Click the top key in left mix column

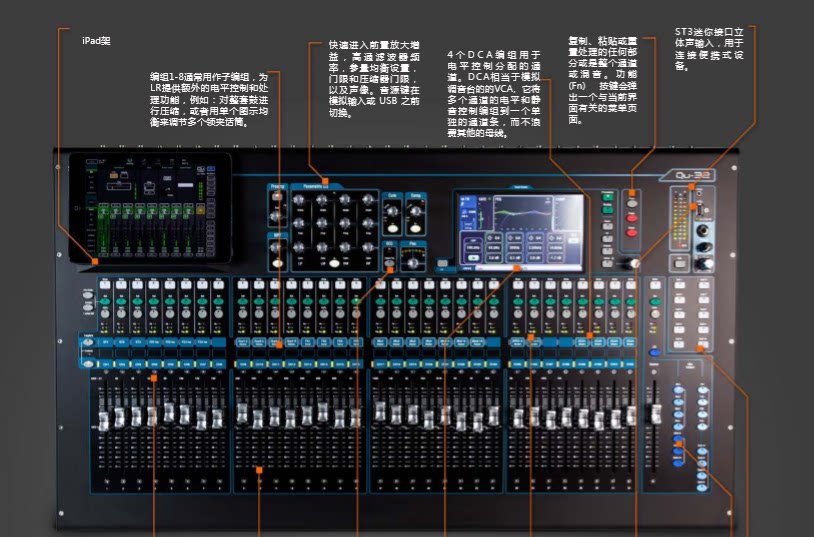pos(679,390)
